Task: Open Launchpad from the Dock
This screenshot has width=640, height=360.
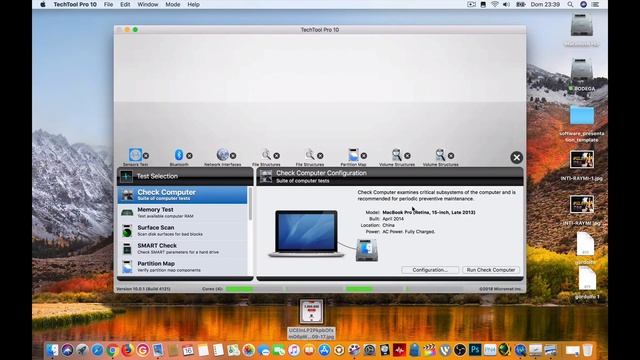Action: (82, 350)
